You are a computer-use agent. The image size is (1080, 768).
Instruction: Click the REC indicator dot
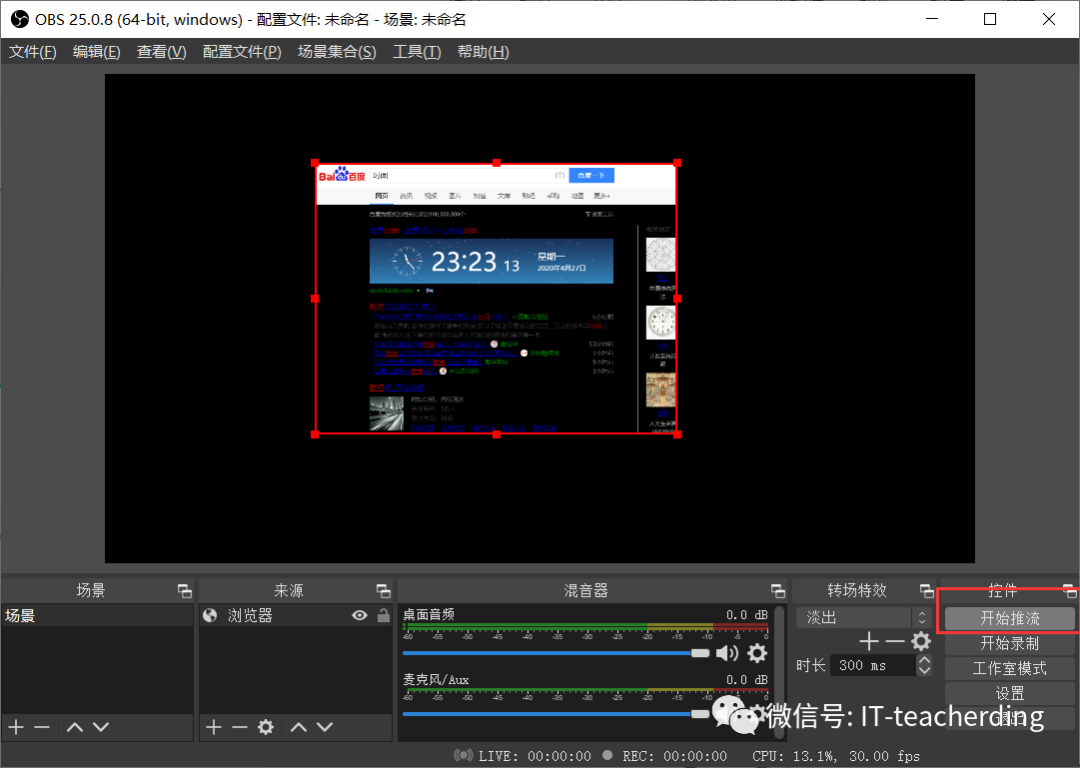608,755
